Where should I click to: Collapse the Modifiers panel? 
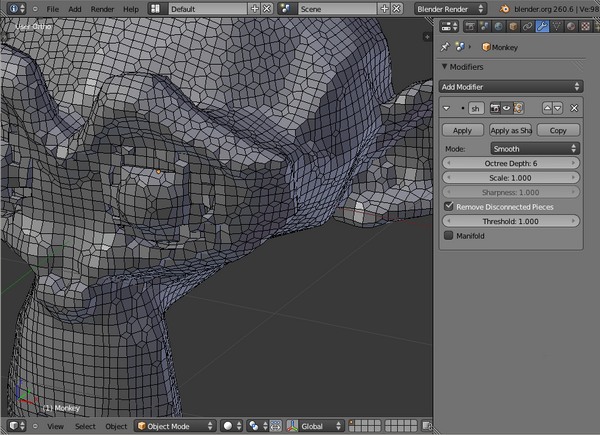[x=444, y=67]
